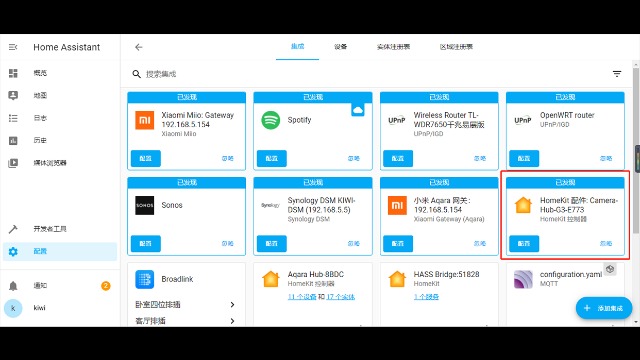
Task: Open the integrations filter icon
Action: pos(617,74)
